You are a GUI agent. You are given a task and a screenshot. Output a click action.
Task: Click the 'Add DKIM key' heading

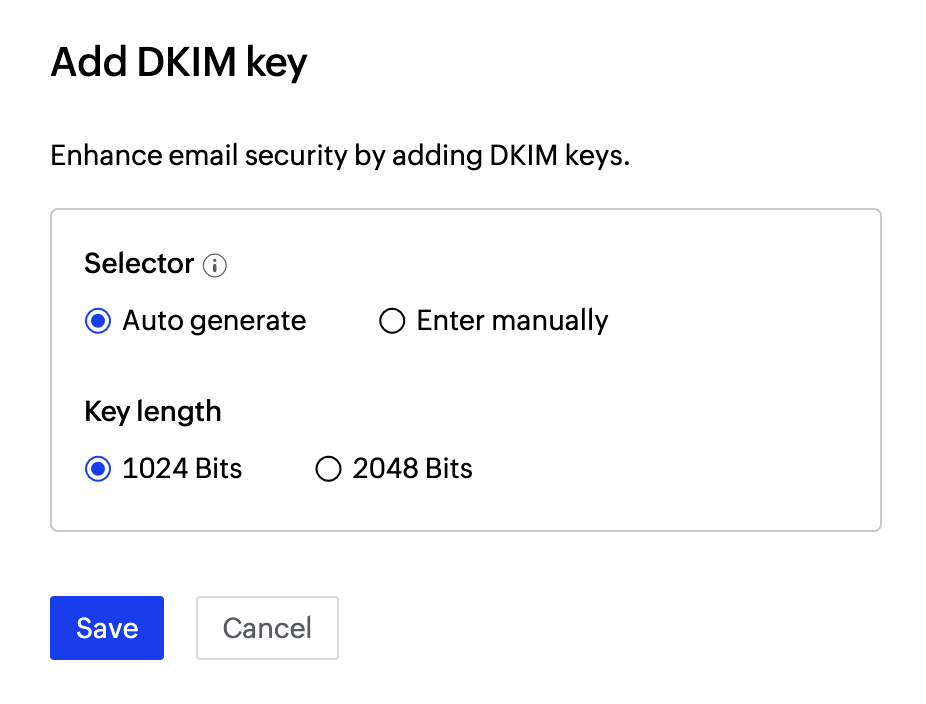(179, 63)
